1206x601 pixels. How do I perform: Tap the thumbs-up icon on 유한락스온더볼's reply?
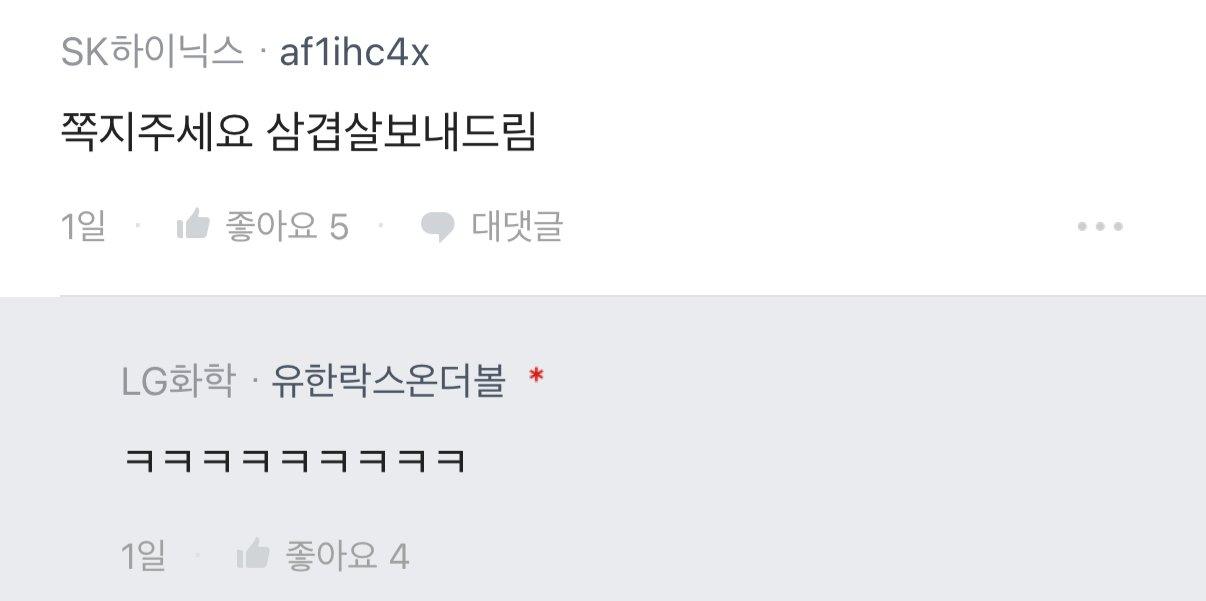pyautogui.click(x=253, y=554)
